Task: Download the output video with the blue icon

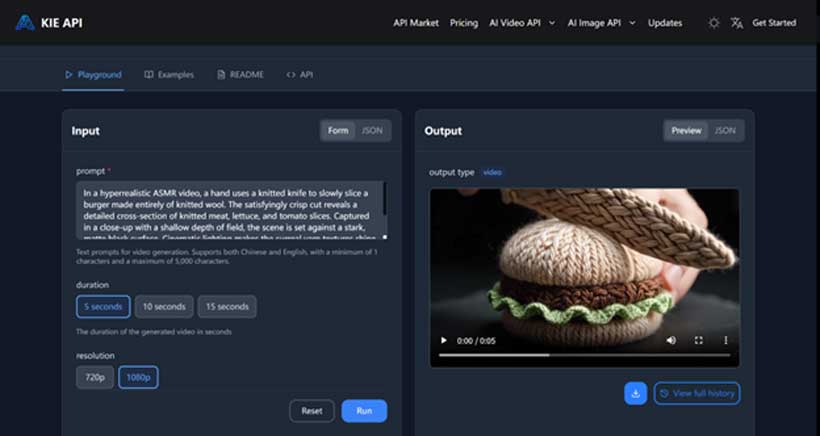Action: [635, 393]
